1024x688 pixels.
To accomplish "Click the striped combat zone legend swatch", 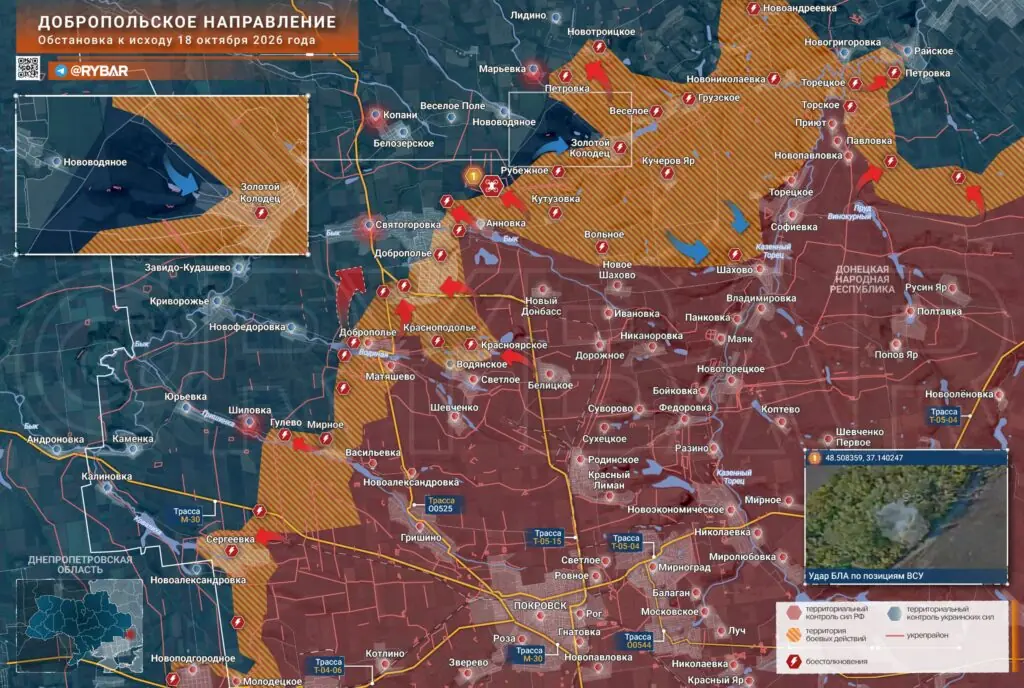I will [x=794, y=634].
